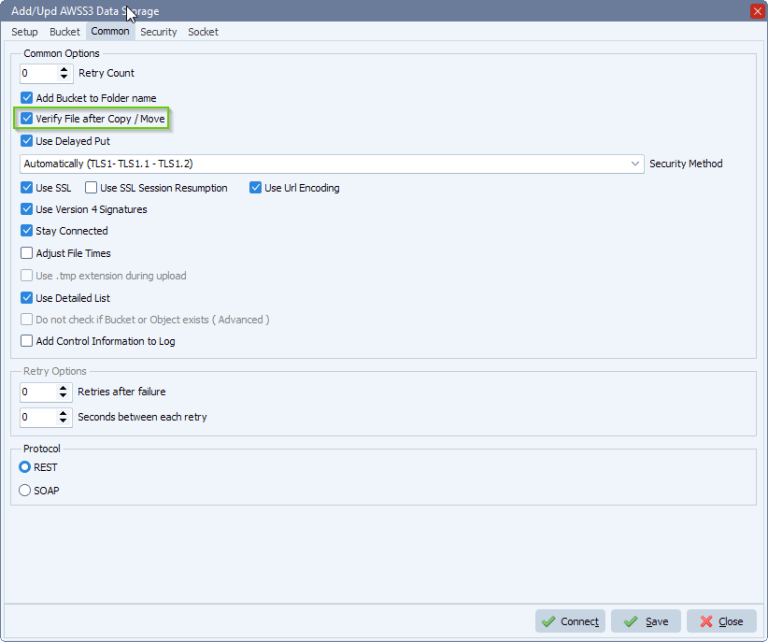
Task: Toggle Stay Connected checkbox
Action: tap(27, 231)
